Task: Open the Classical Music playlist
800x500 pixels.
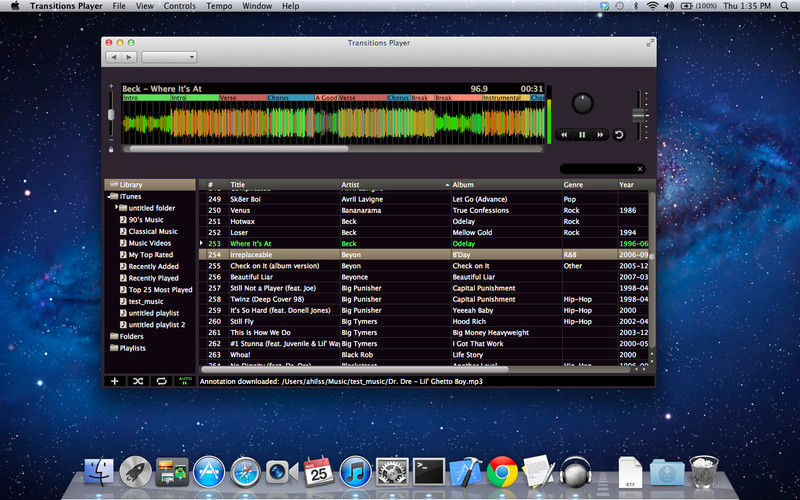Action: coord(153,232)
